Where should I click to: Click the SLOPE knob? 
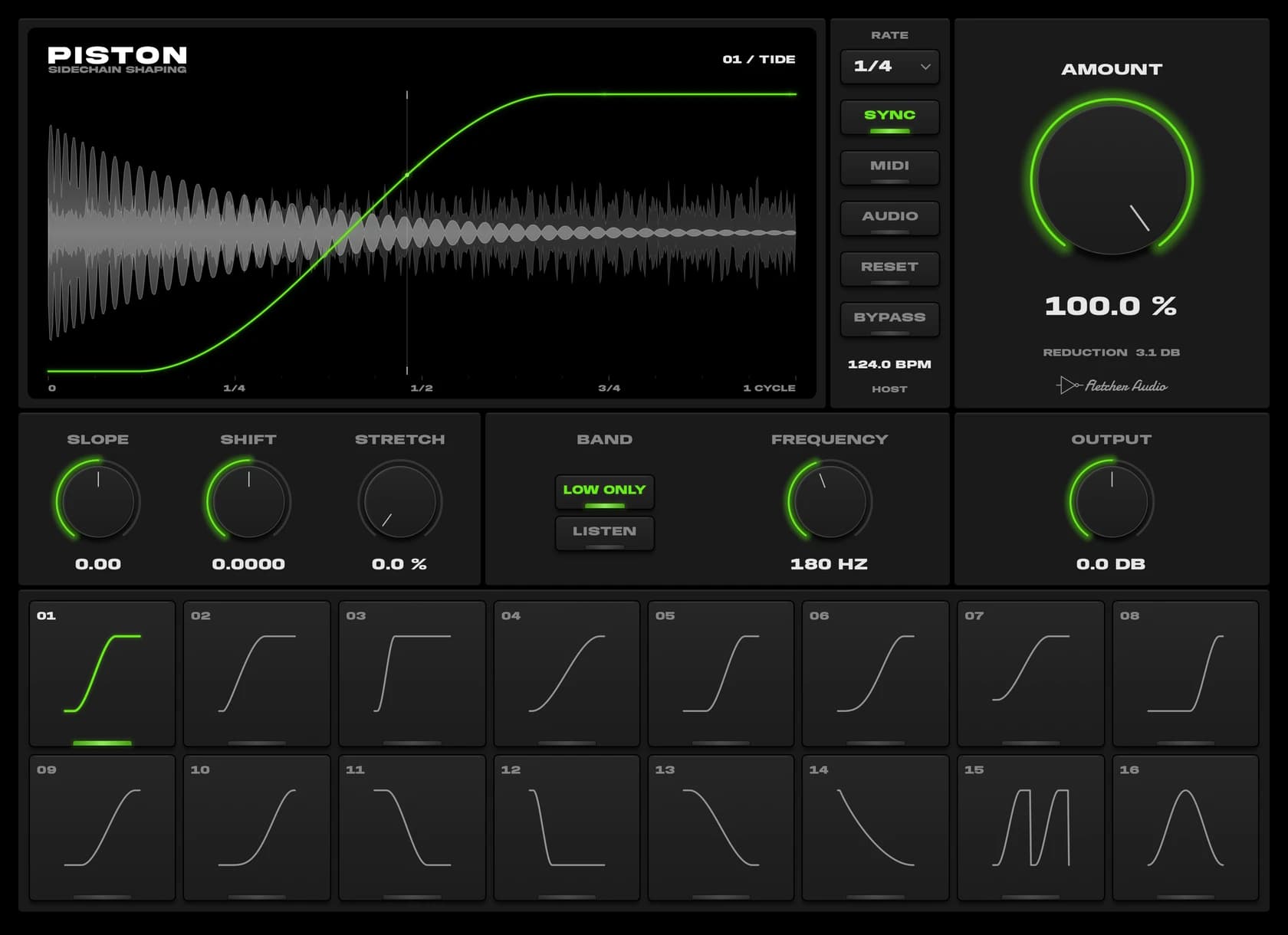(98, 501)
